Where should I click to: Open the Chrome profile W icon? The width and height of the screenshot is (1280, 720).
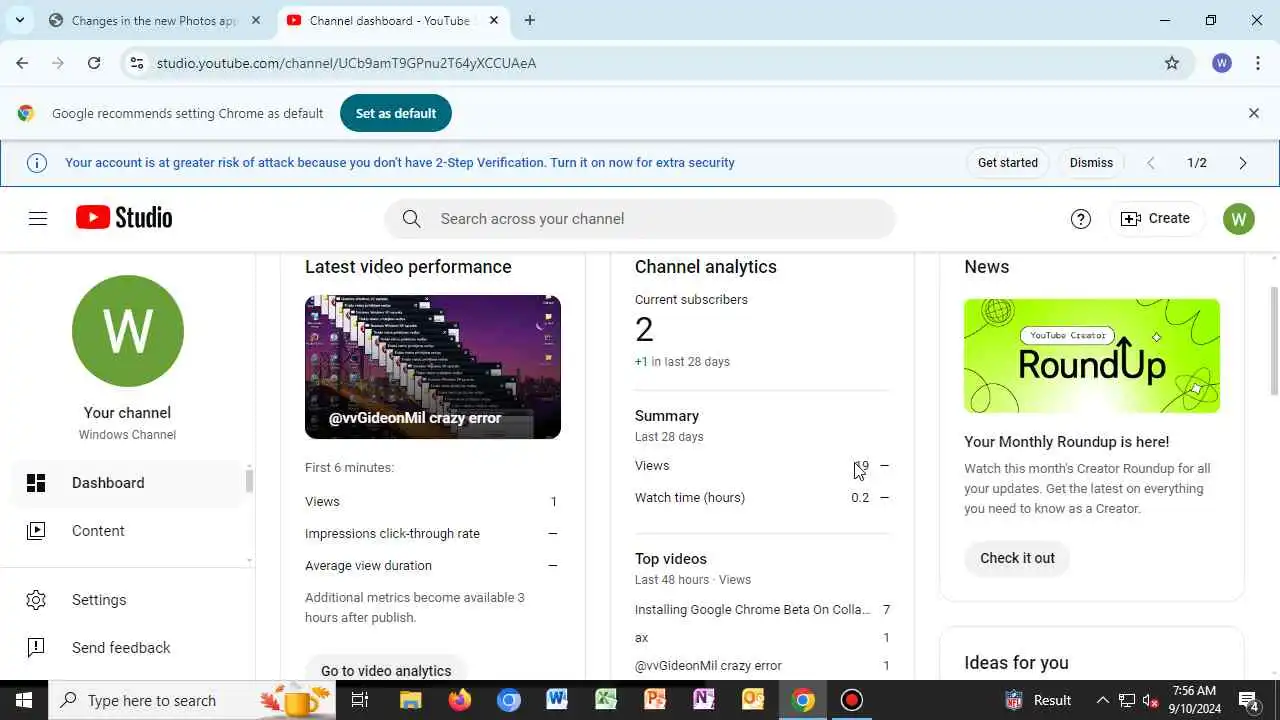[x=1222, y=63]
